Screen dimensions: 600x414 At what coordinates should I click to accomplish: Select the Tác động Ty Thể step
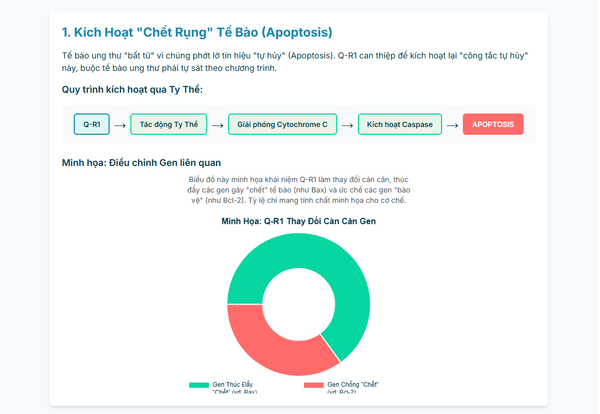click(x=168, y=125)
